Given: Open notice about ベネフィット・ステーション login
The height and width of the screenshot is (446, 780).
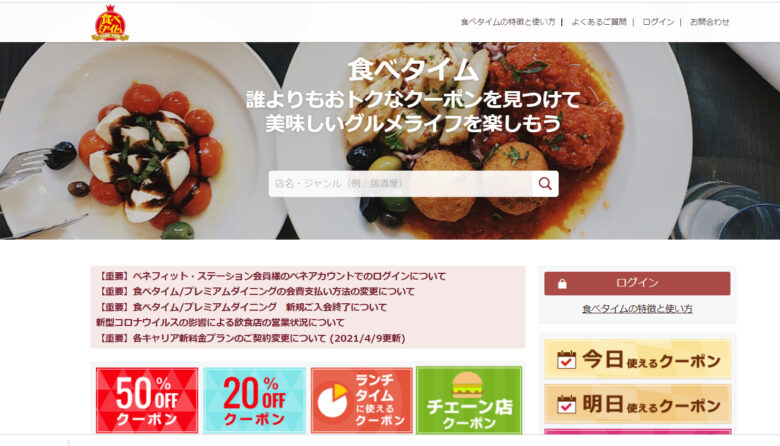Looking at the screenshot, I should click(271, 276).
